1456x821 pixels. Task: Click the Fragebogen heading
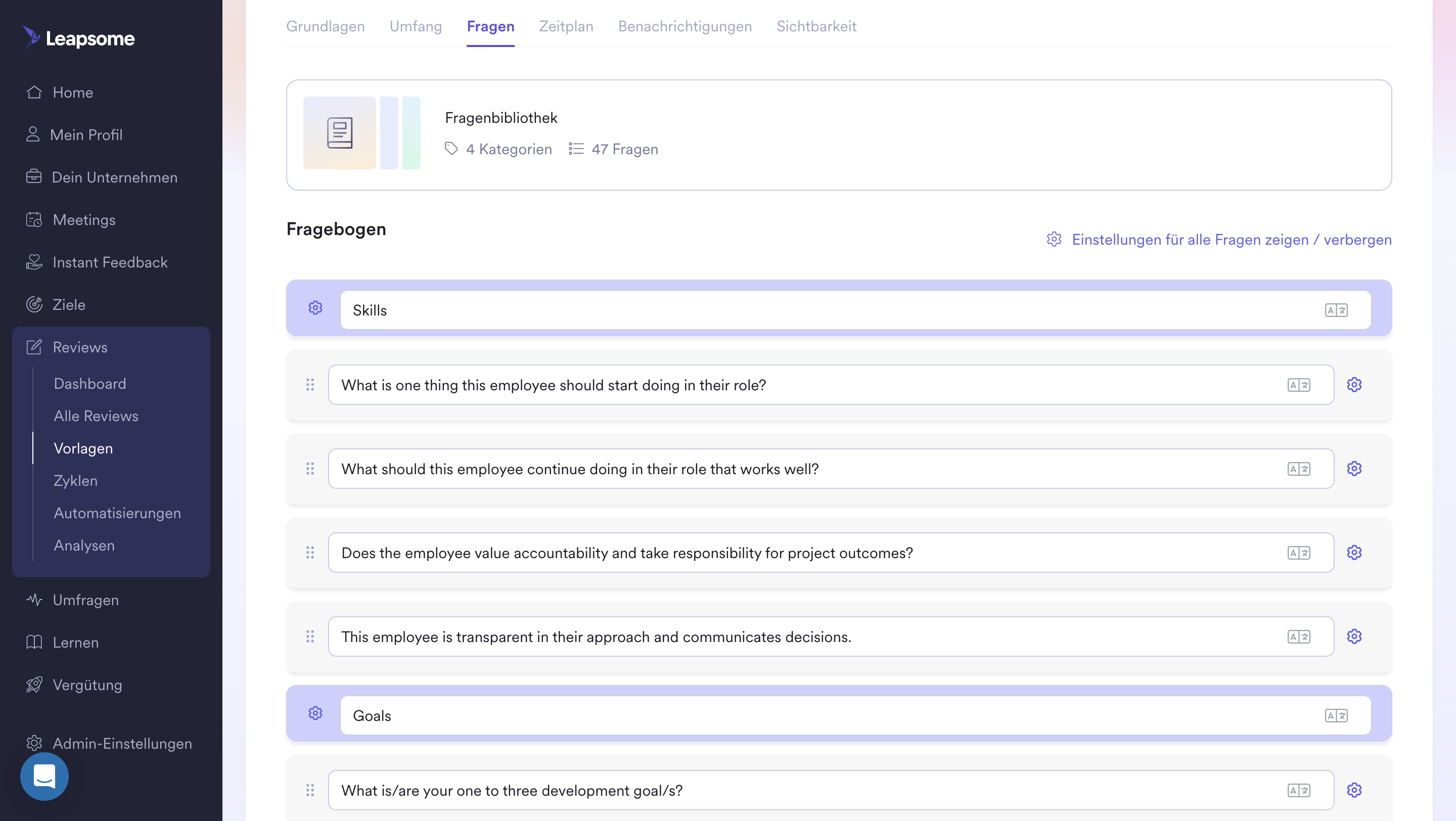[336, 229]
